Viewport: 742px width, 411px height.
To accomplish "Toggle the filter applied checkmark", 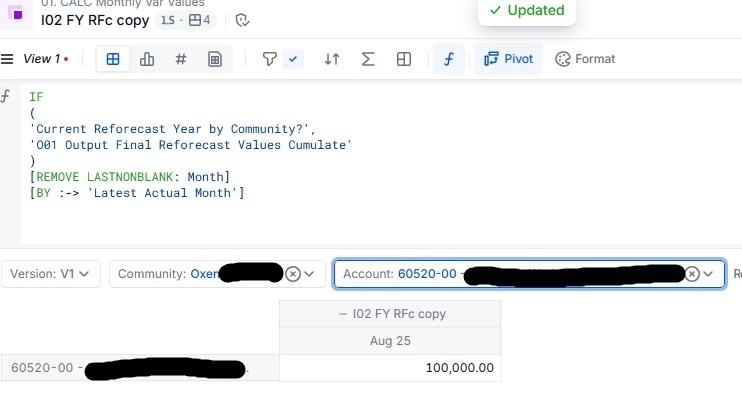I will pyautogui.click(x=293, y=59).
